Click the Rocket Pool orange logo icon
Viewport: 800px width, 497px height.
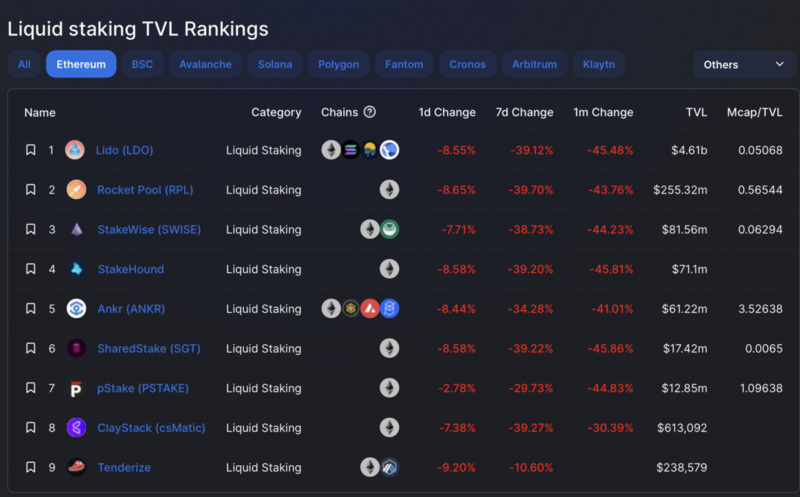pos(76,190)
